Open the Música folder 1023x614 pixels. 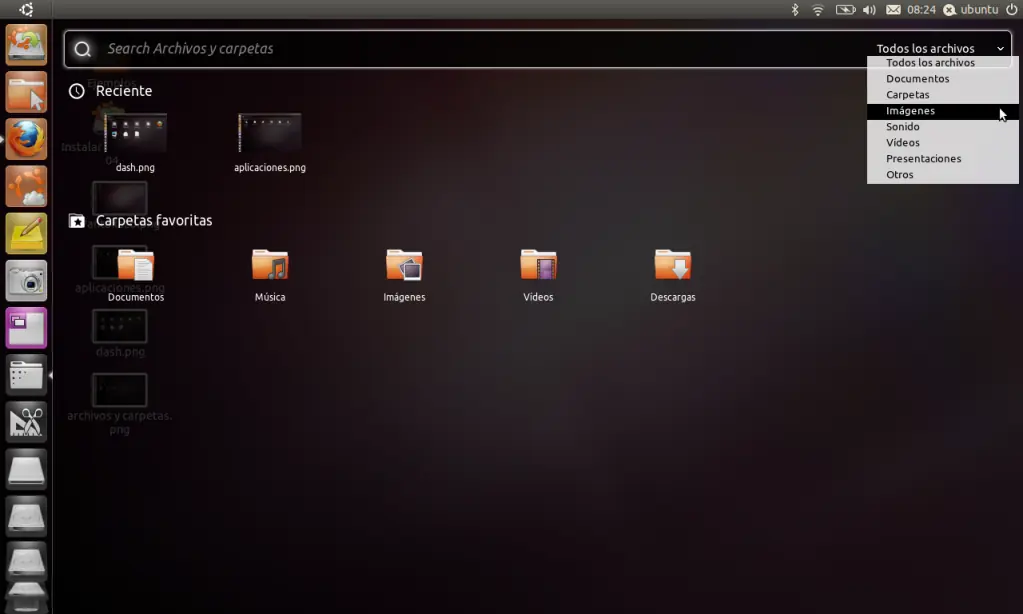(x=269, y=267)
